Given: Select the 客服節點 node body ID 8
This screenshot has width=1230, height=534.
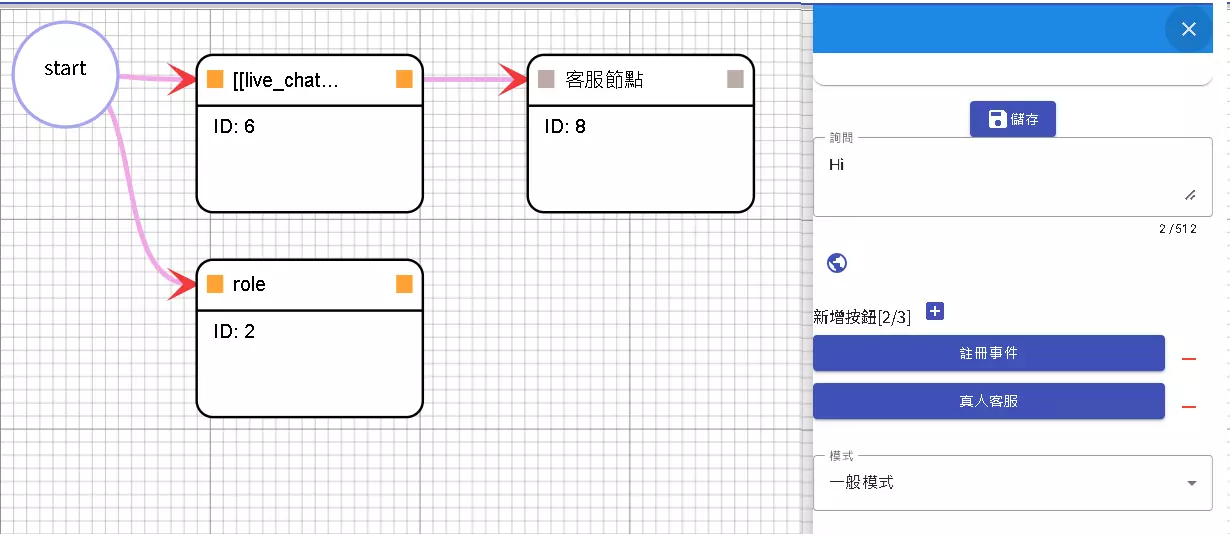Looking at the screenshot, I should click(640, 160).
